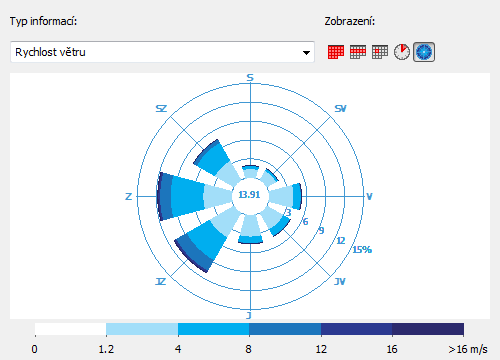Image resolution: width=500 pixels, height=360 pixels.
Task: Click the 12 ring percentage label
Action: point(341,241)
